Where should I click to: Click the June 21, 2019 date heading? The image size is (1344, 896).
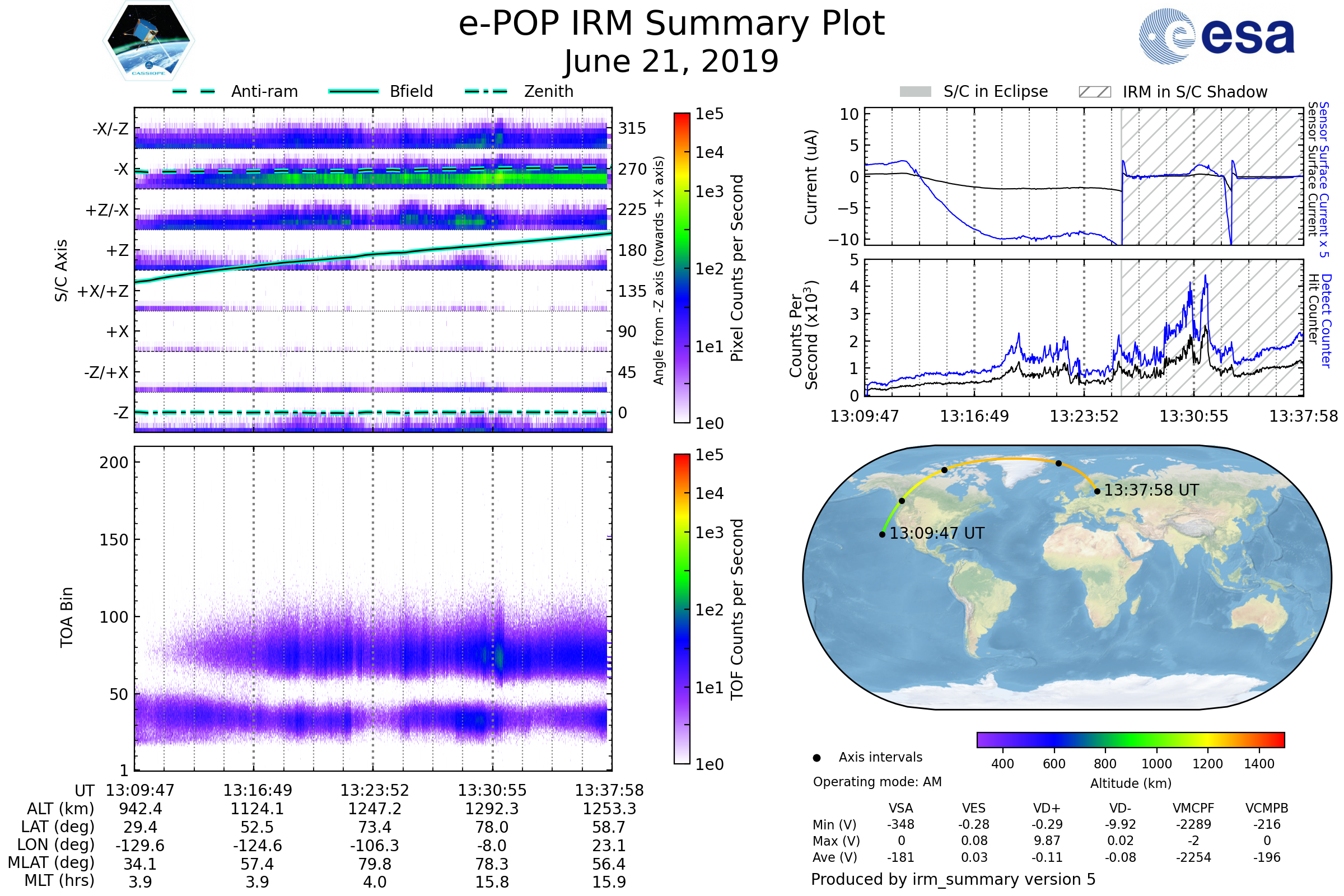pos(671,61)
